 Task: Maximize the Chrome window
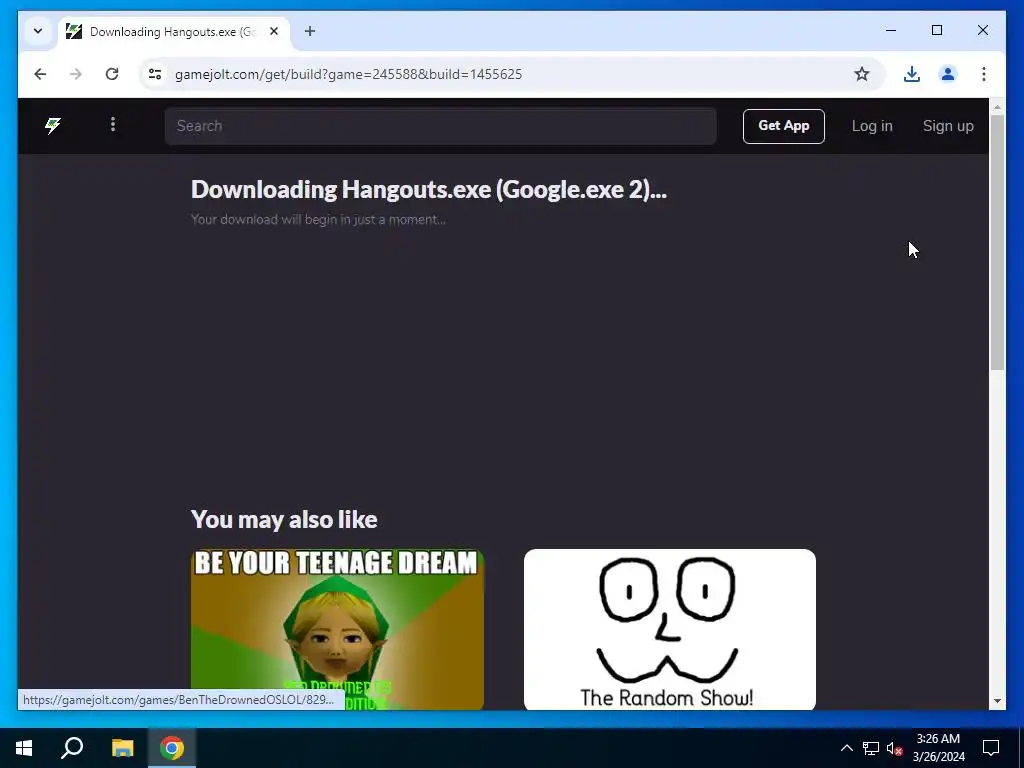pos(937,30)
